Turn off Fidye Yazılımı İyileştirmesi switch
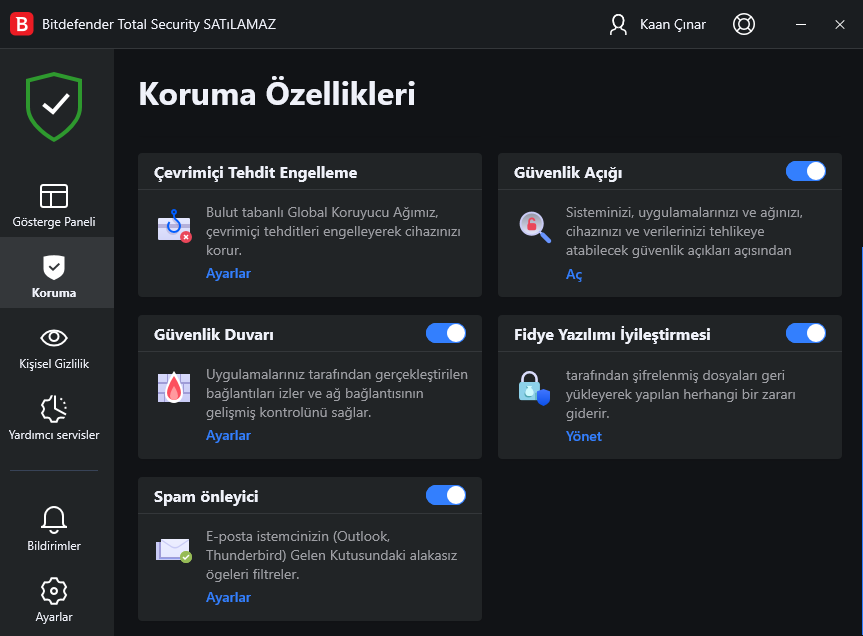 [806, 333]
